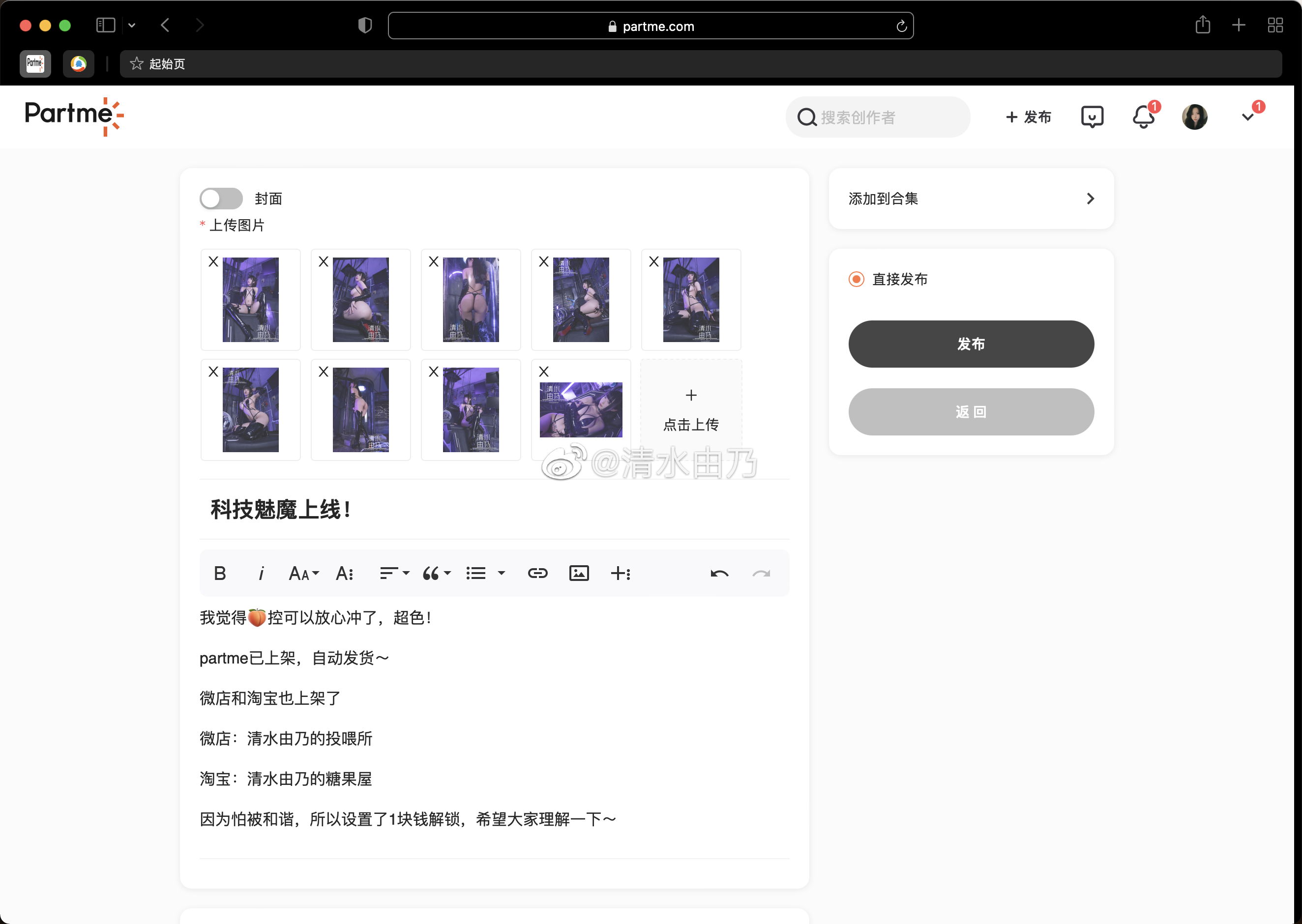The image size is (1302, 924).
Task: Remove the fifth uploaded image in the top row
Action: click(x=654, y=262)
